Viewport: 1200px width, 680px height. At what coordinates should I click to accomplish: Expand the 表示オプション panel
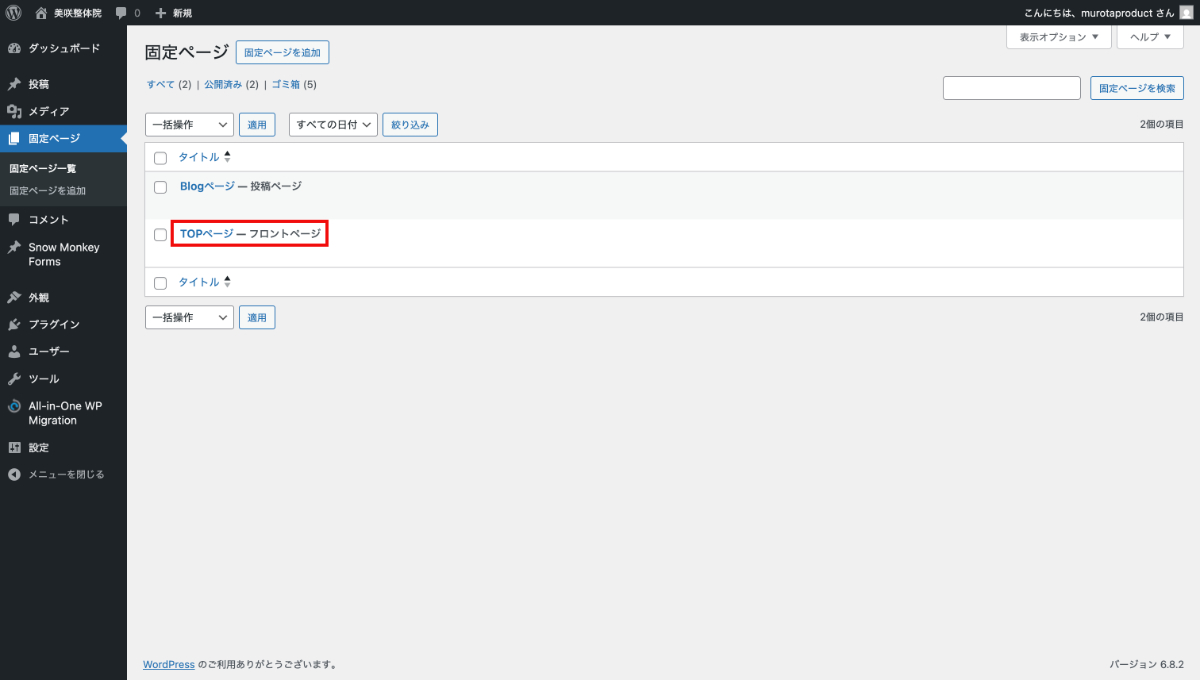1058,37
